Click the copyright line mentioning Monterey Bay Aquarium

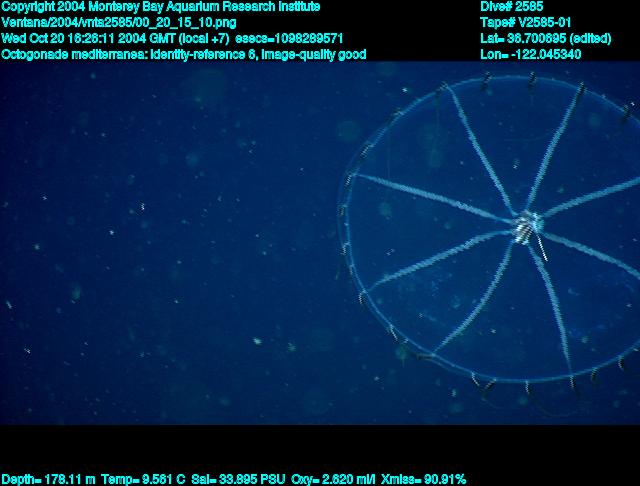(161, 7)
